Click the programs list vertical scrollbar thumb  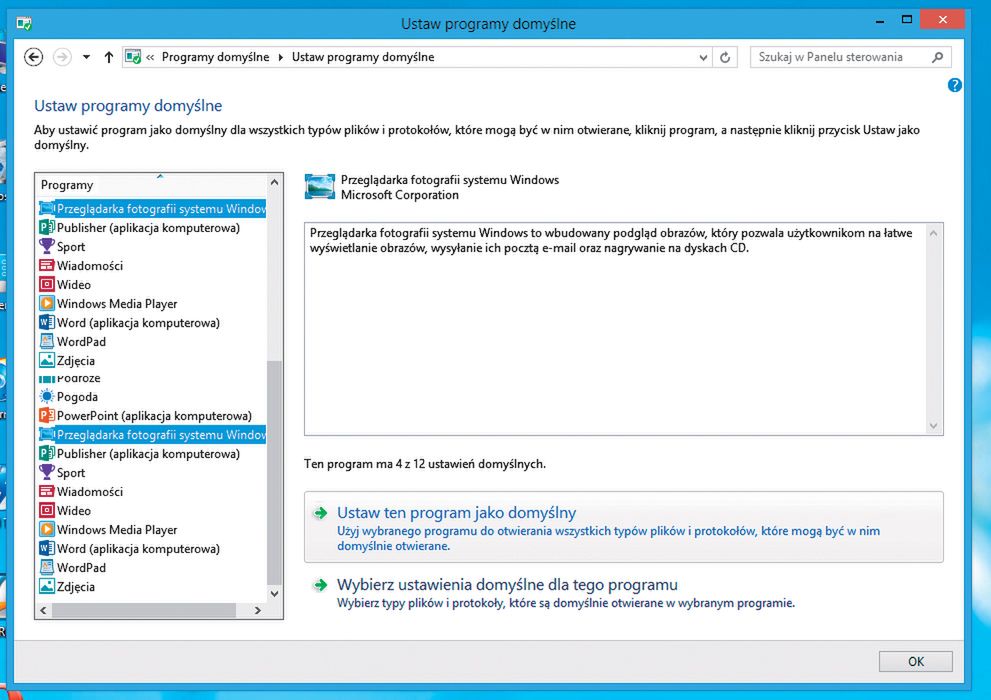pos(274,473)
